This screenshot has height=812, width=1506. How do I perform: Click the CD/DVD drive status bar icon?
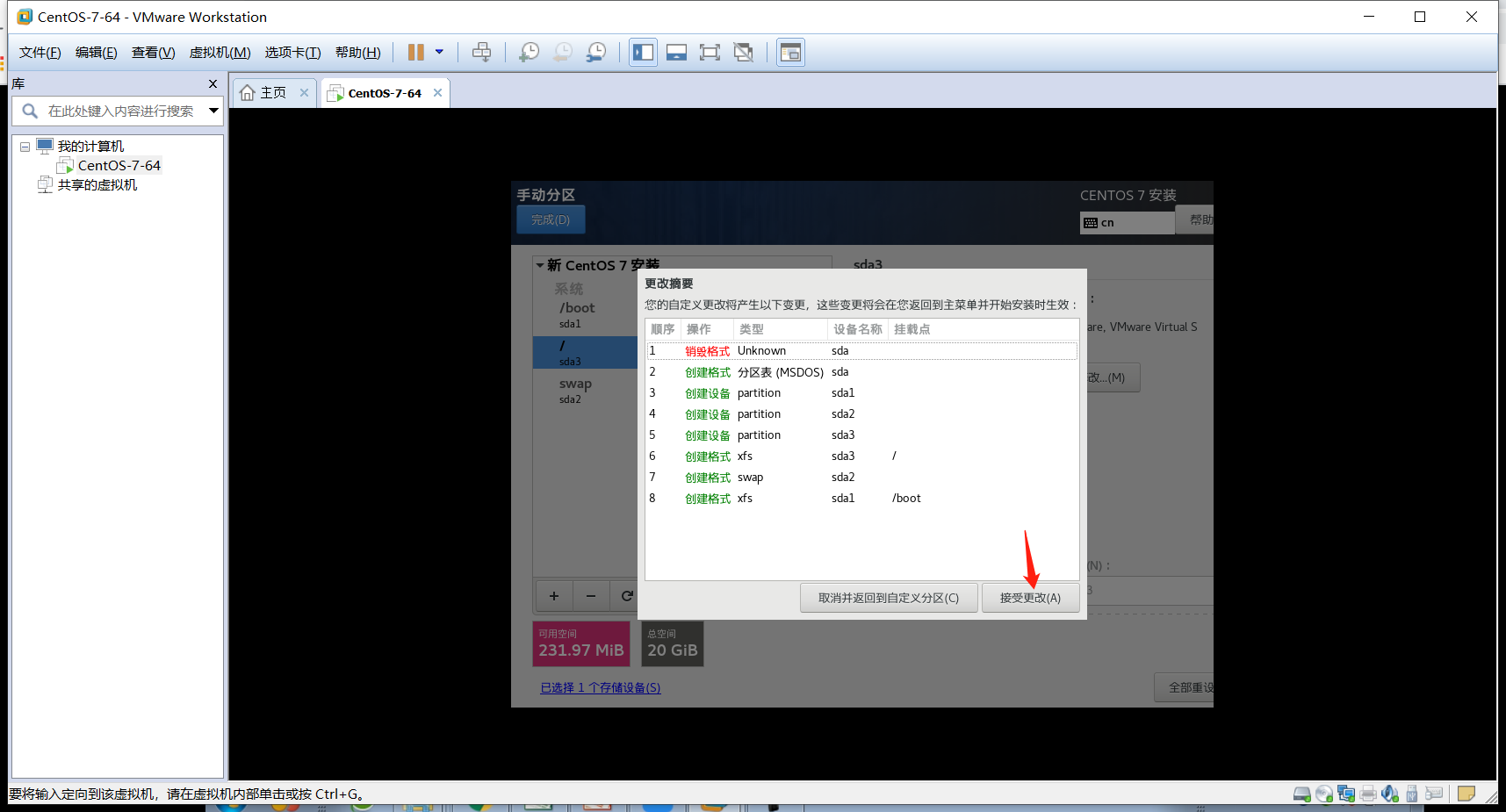1324,794
